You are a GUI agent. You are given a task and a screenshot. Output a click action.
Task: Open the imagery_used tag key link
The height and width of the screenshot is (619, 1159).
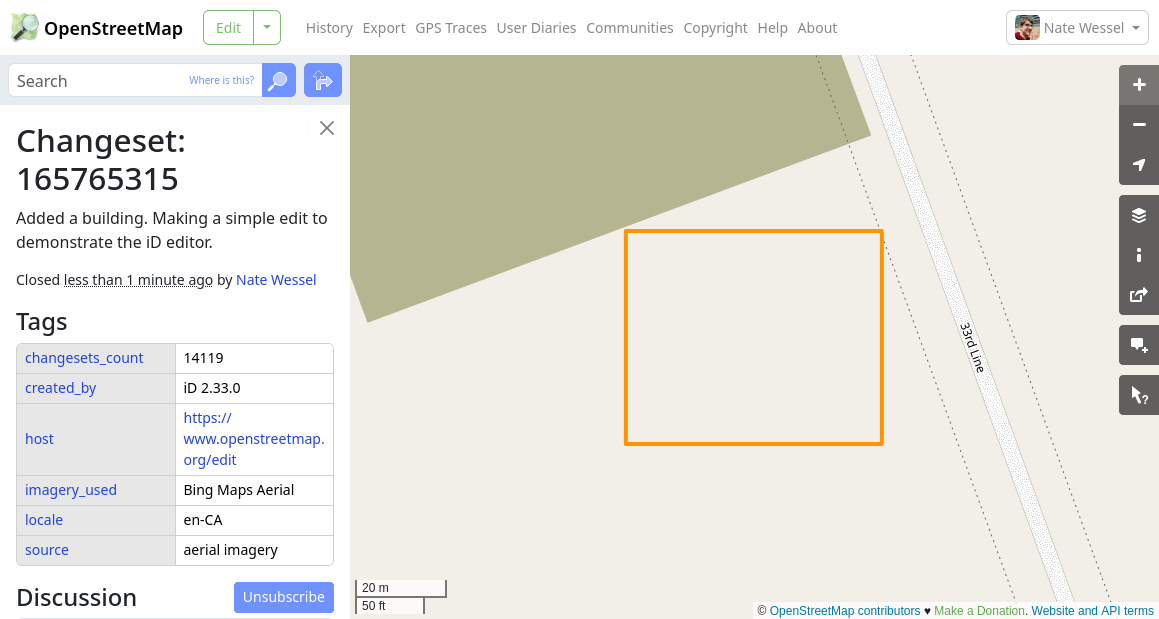[71, 490]
